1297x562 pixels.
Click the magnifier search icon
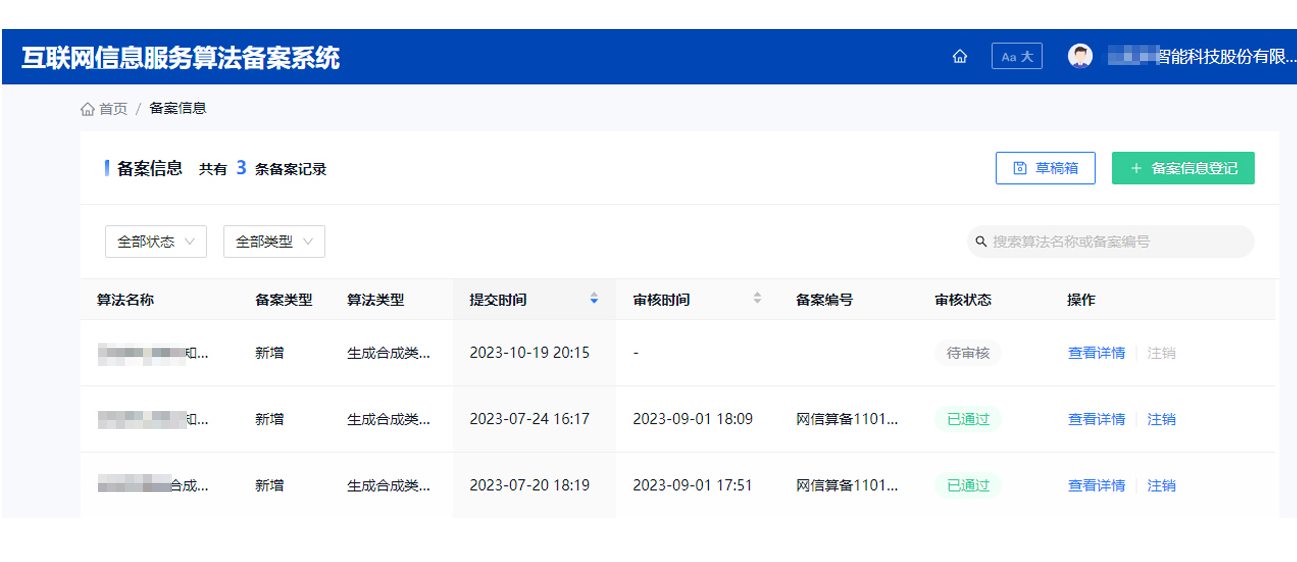[981, 242]
